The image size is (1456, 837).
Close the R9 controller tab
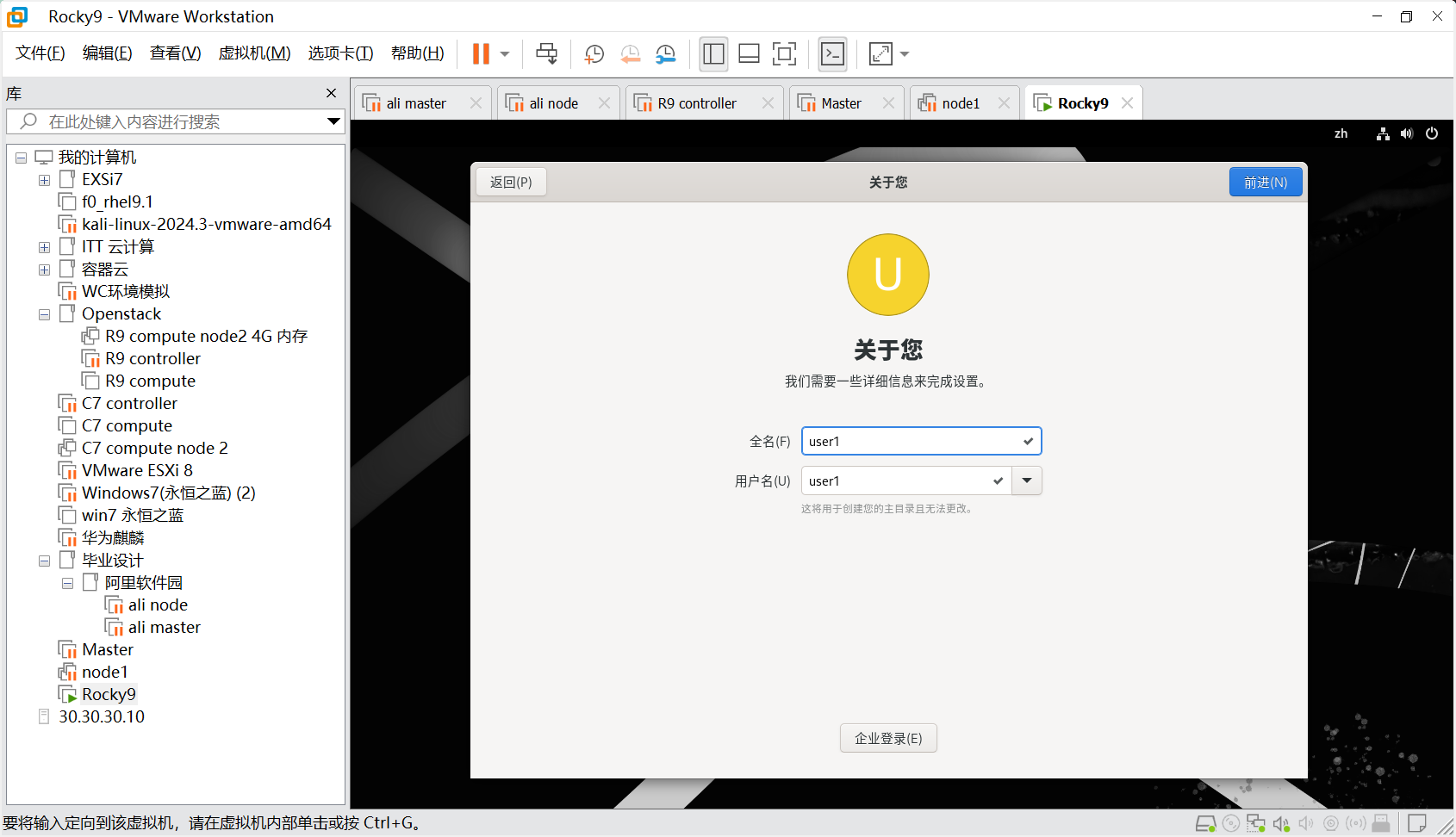[x=768, y=103]
